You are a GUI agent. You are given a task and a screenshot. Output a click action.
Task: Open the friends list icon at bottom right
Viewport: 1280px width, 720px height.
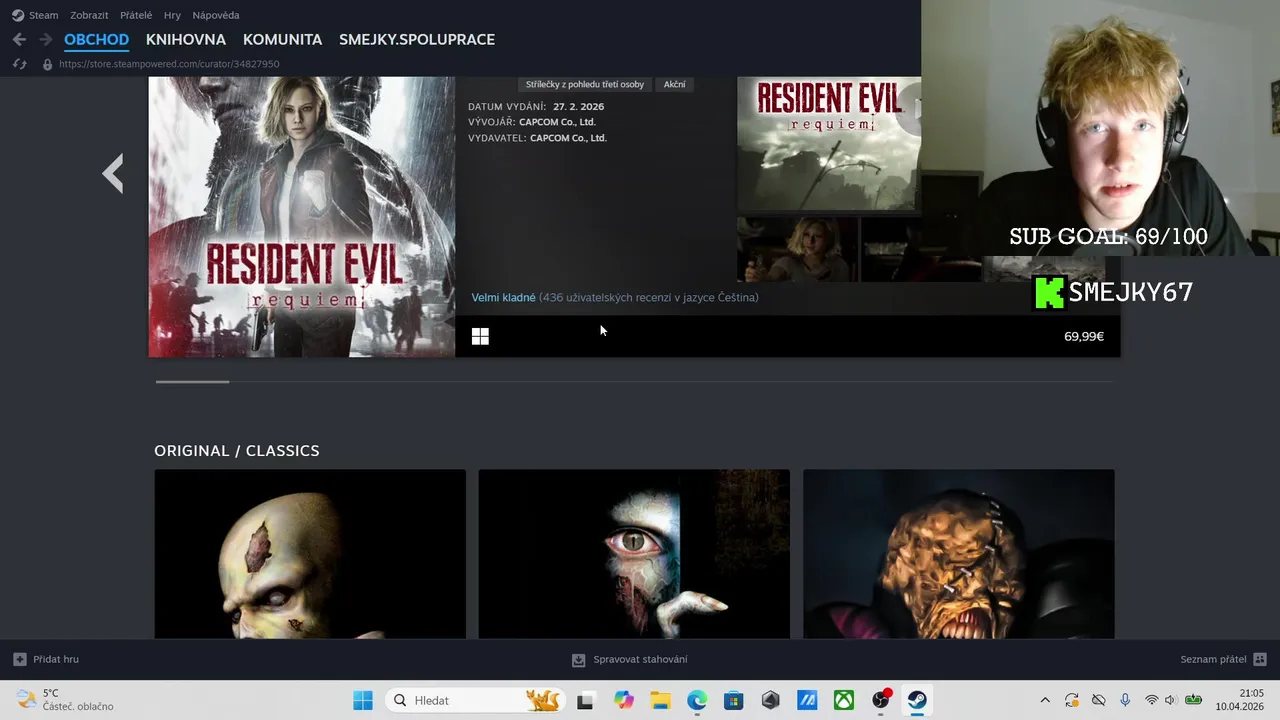point(1260,659)
